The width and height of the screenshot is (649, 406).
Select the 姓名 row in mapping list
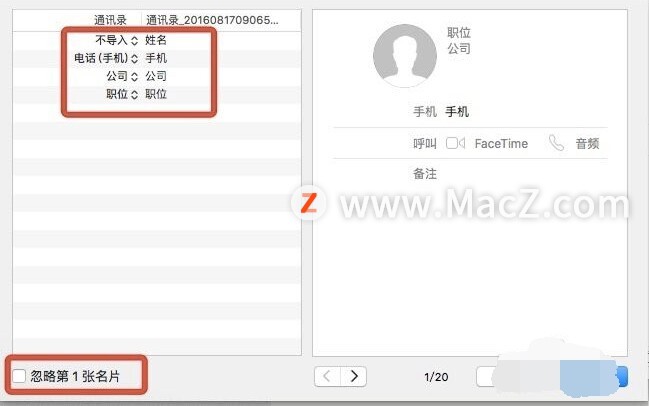[x=157, y=40]
